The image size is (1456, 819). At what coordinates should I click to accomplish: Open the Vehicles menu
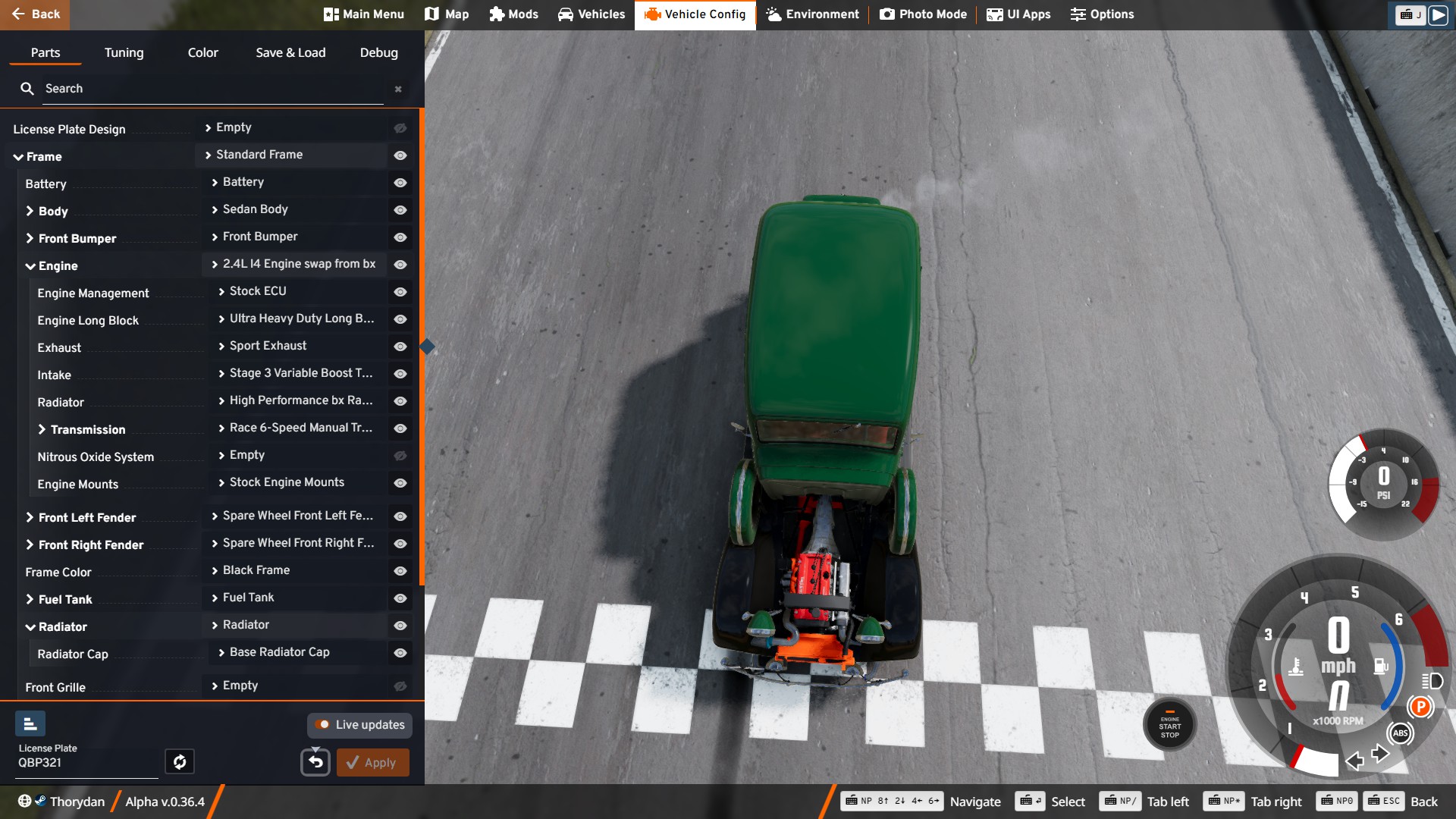click(591, 14)
